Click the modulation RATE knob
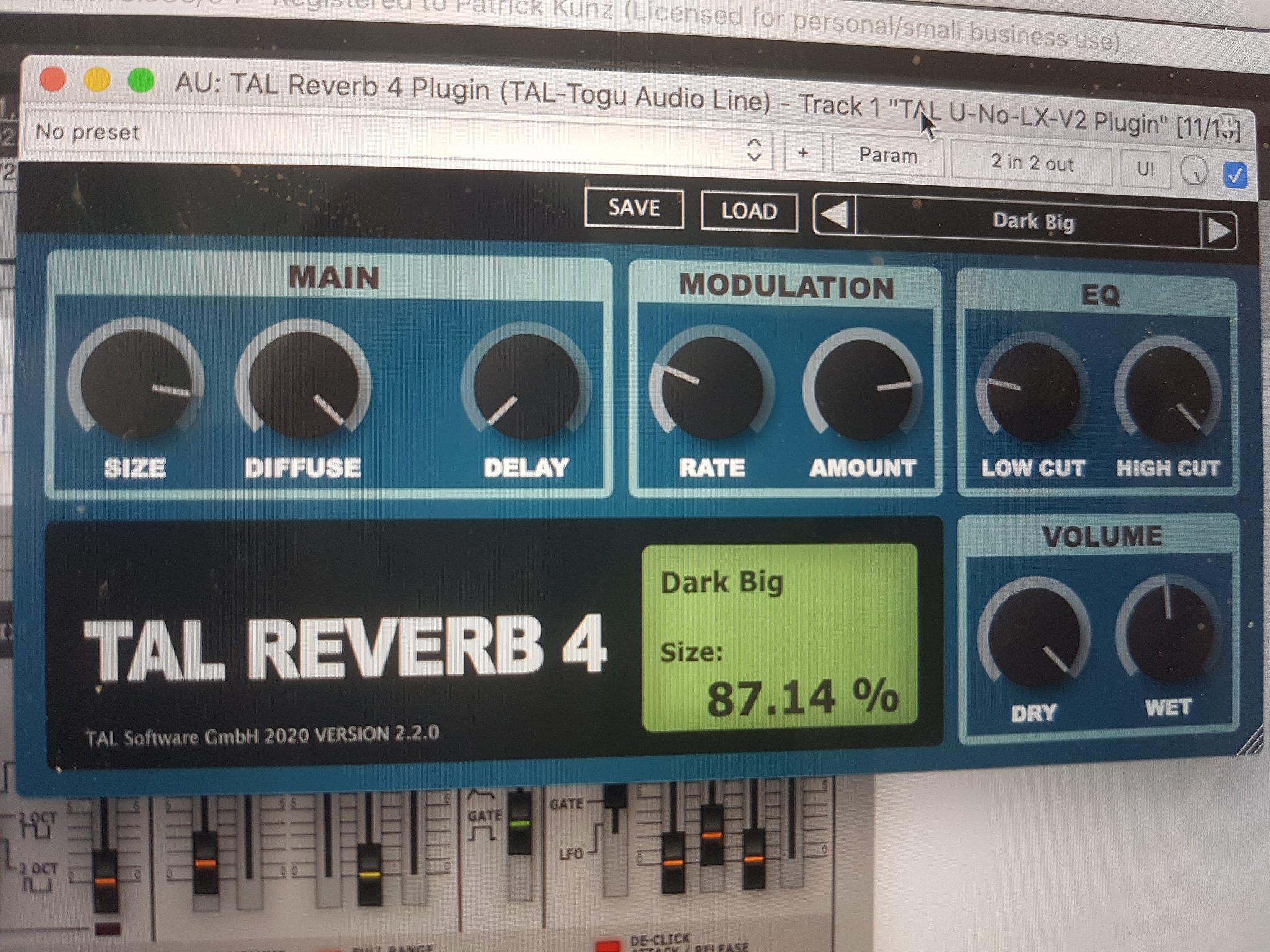1270x952 pixels. click(711, 389)
